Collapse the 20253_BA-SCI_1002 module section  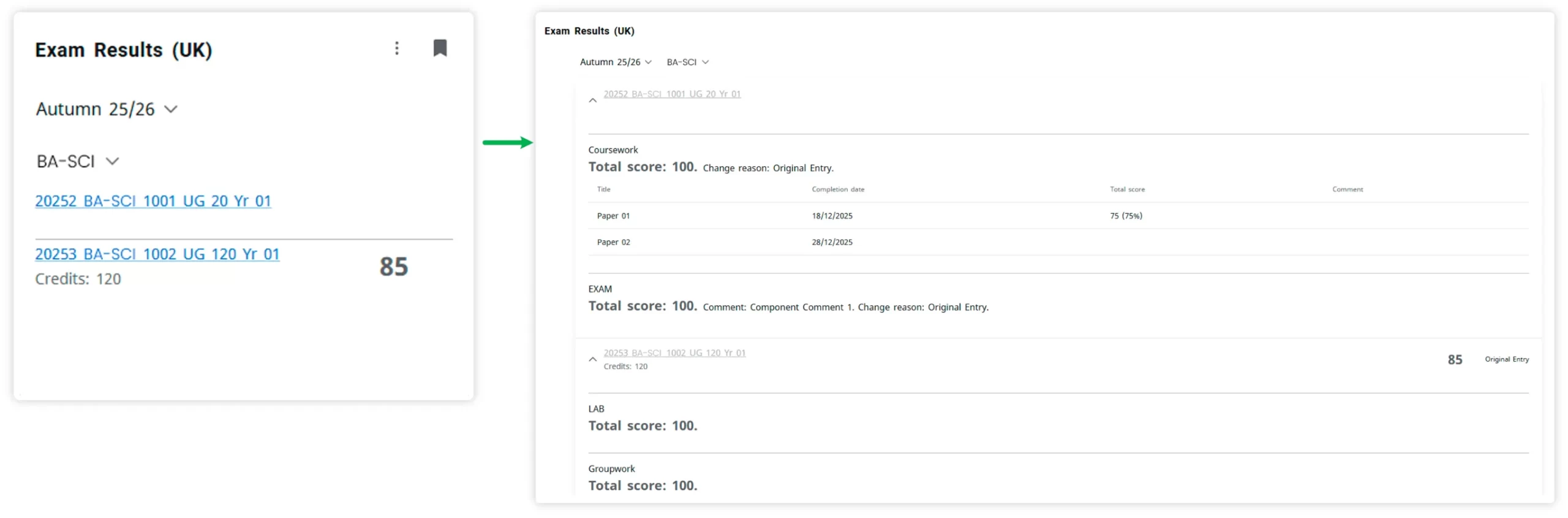pyautogui.click(x=592, y=359)
